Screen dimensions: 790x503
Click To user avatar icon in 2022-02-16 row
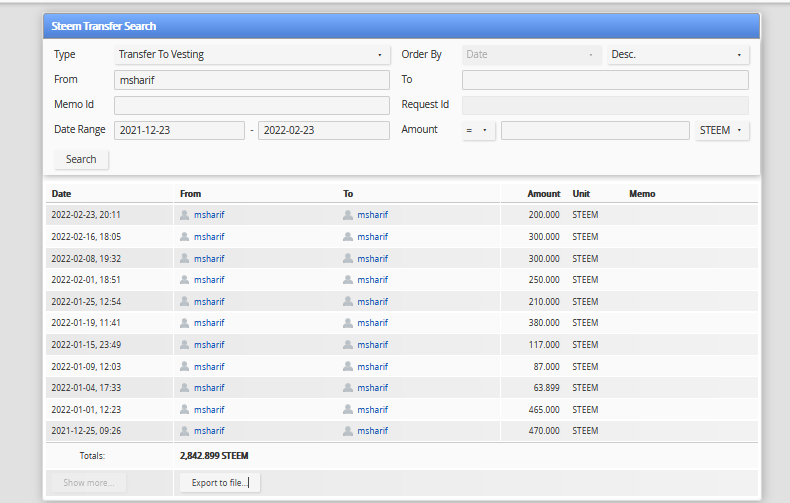tap(348, 236)
